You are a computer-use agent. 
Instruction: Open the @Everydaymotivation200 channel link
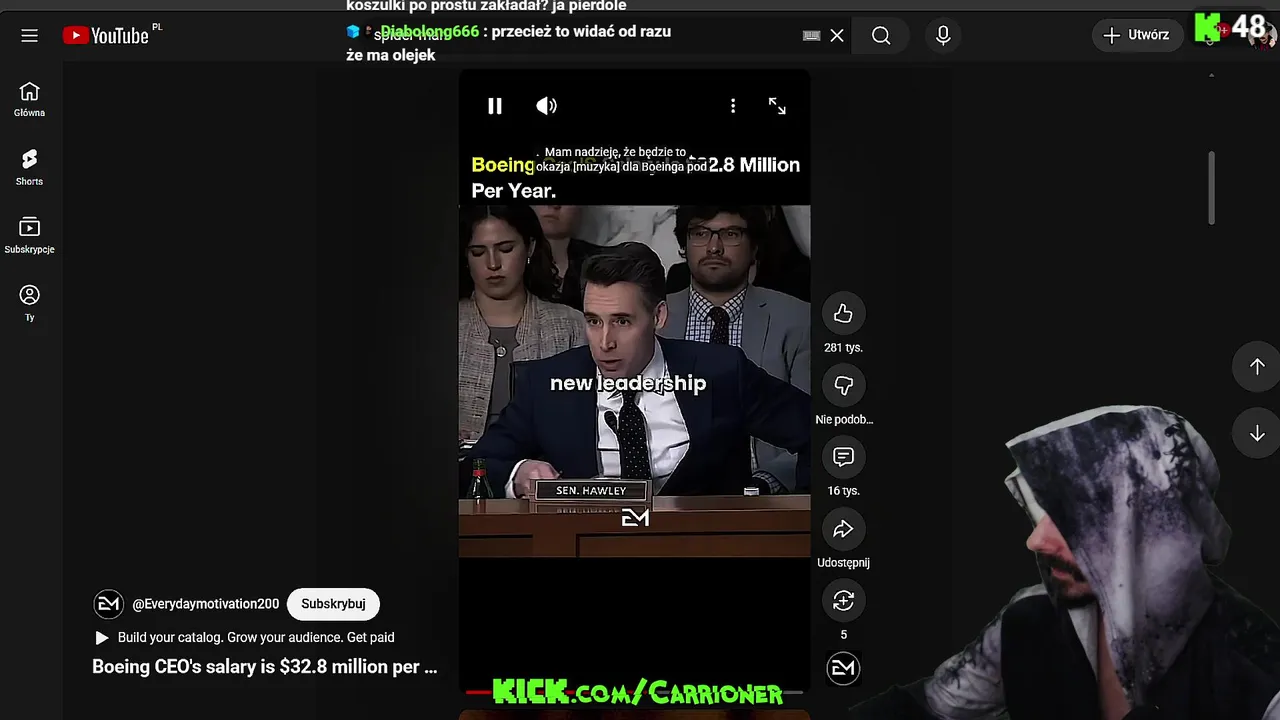[206, 604]
